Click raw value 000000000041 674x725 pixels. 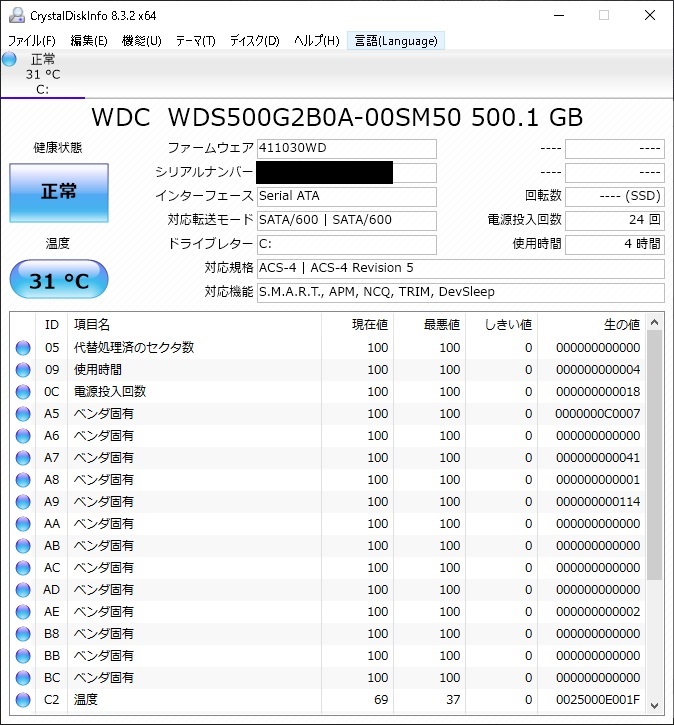pos(598,458)
